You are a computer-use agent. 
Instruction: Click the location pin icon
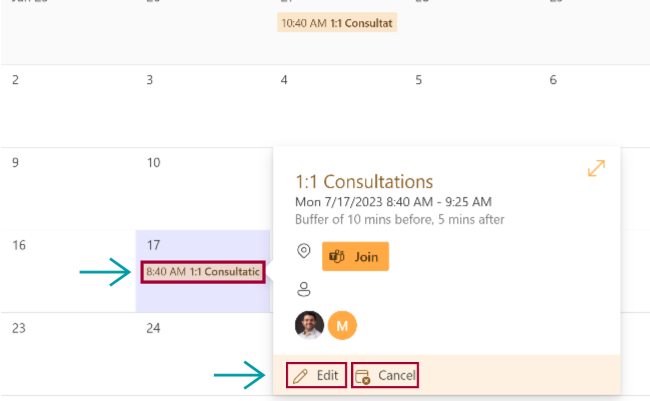(x=304, y=251)
